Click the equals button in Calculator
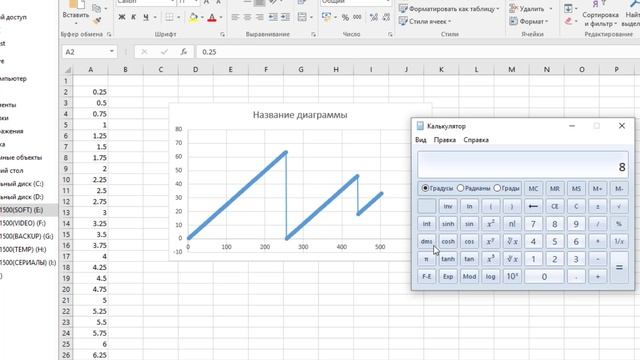640x360 pixels. point(619,267)
